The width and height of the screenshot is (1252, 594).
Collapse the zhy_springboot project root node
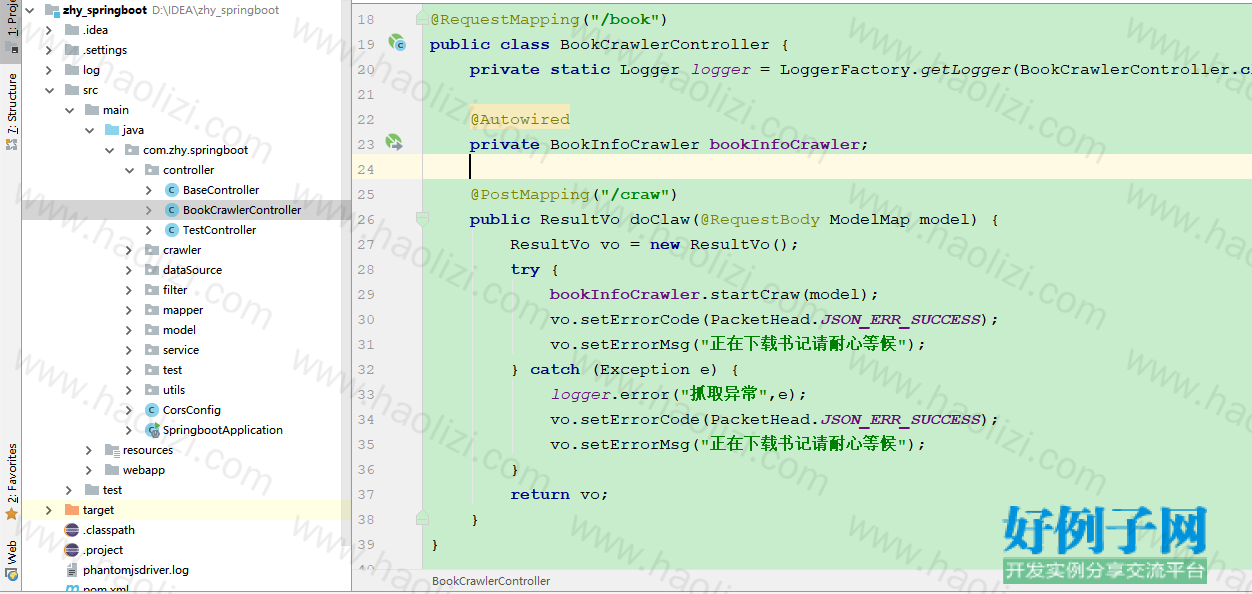coord(29,10)
